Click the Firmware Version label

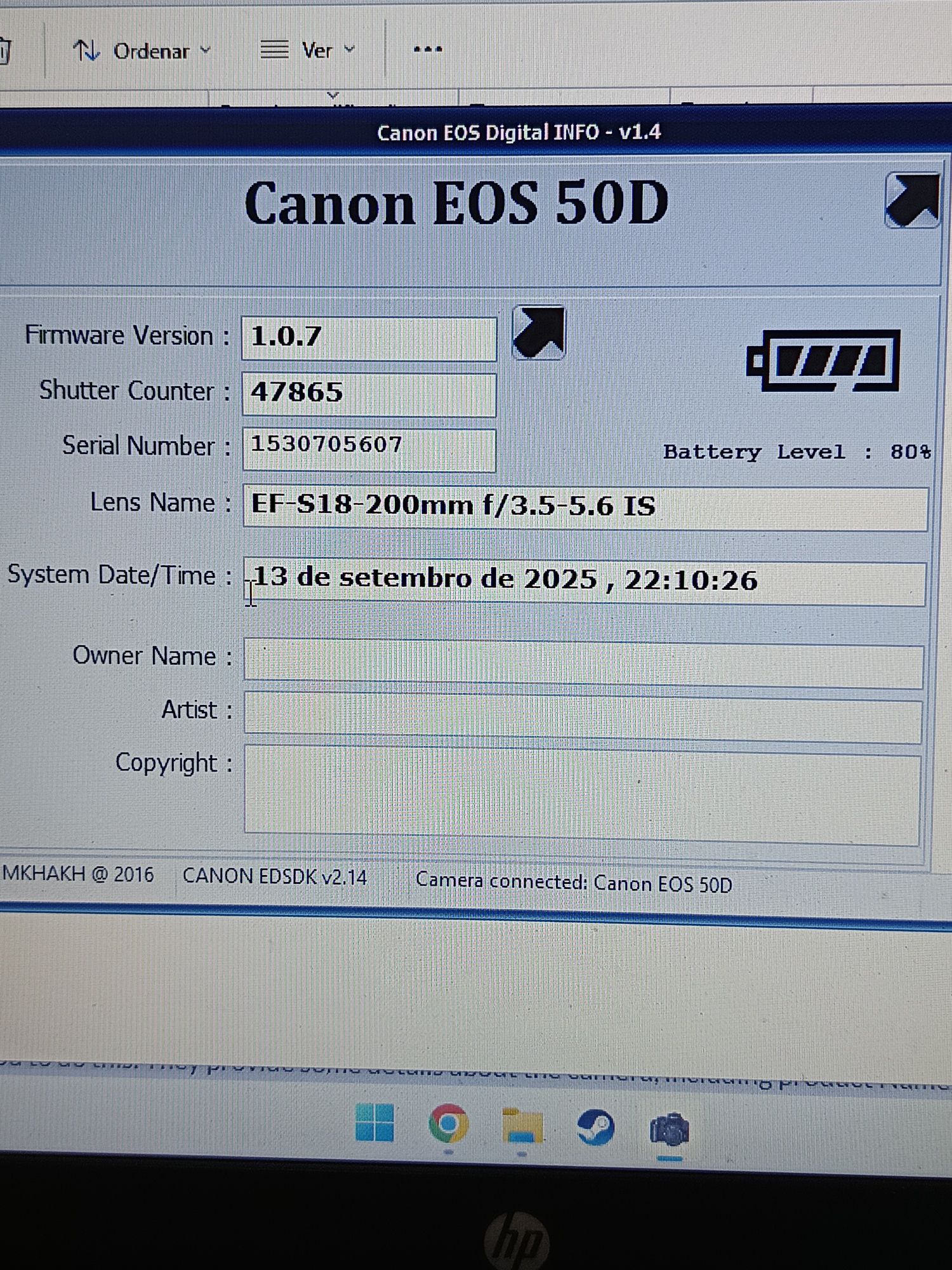tap(127, 335)
